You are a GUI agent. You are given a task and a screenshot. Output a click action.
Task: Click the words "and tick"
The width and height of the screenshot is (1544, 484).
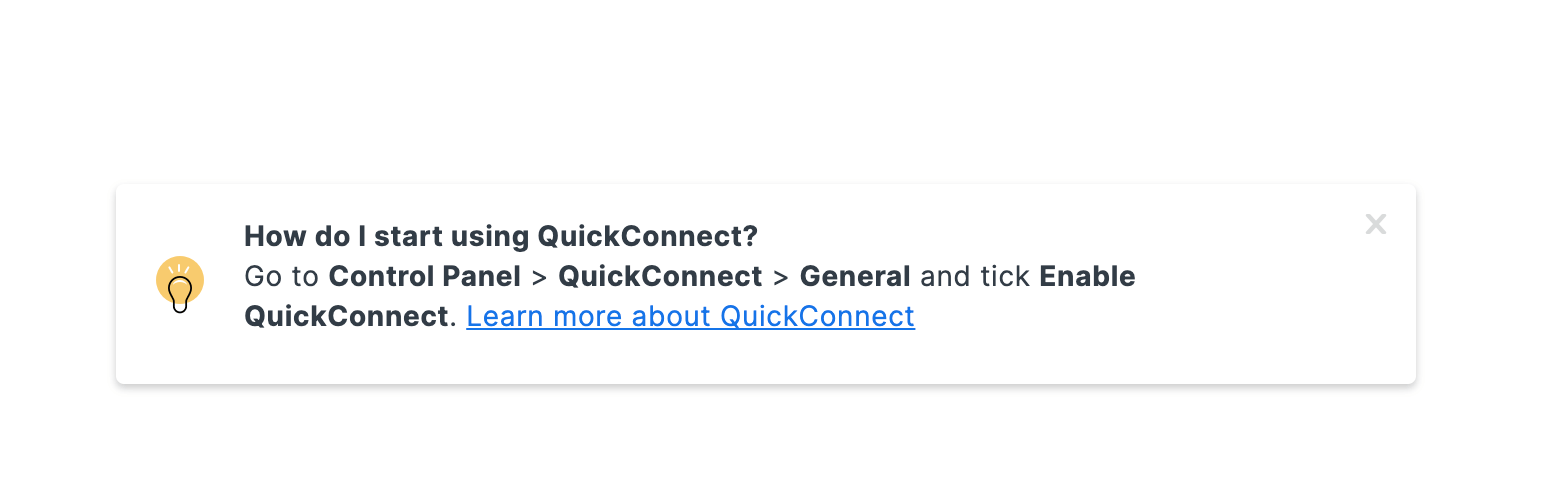coord(975,277)
